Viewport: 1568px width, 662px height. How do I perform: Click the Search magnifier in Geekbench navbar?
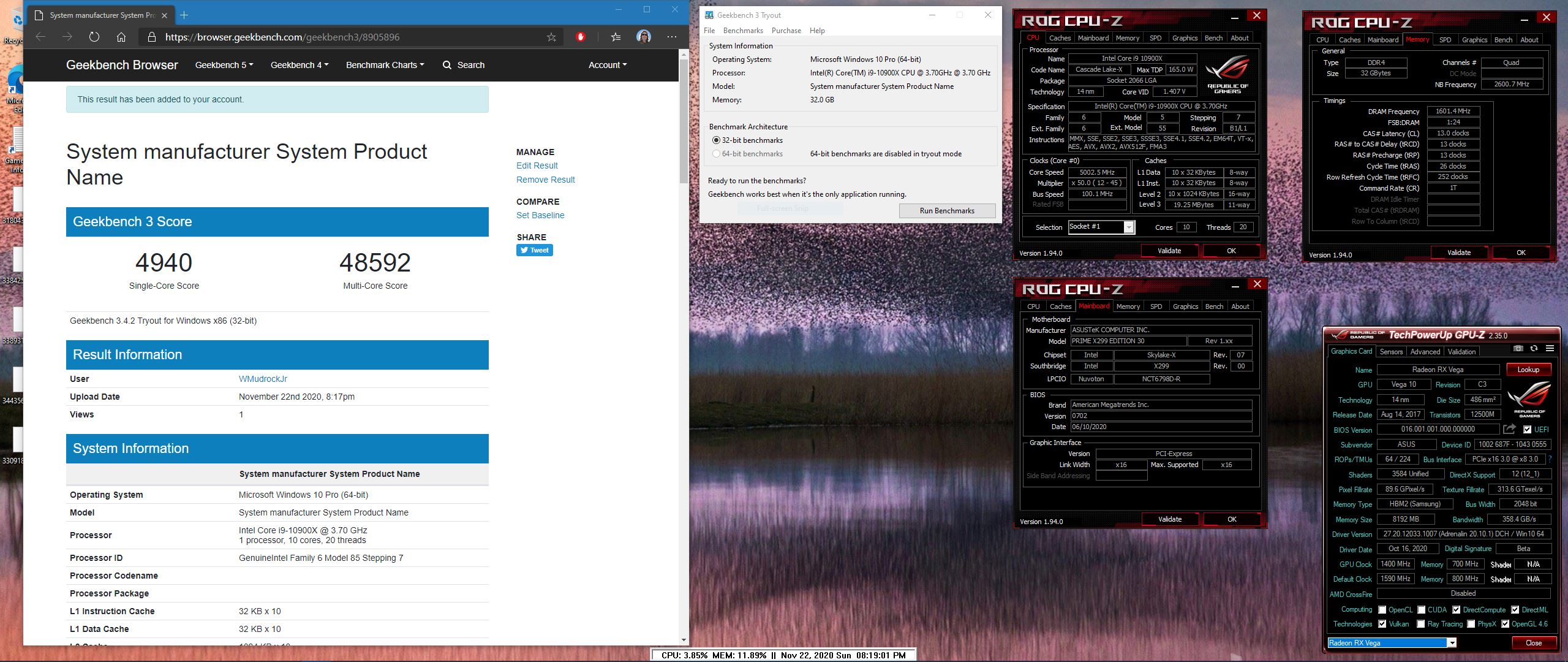(447, 65)
